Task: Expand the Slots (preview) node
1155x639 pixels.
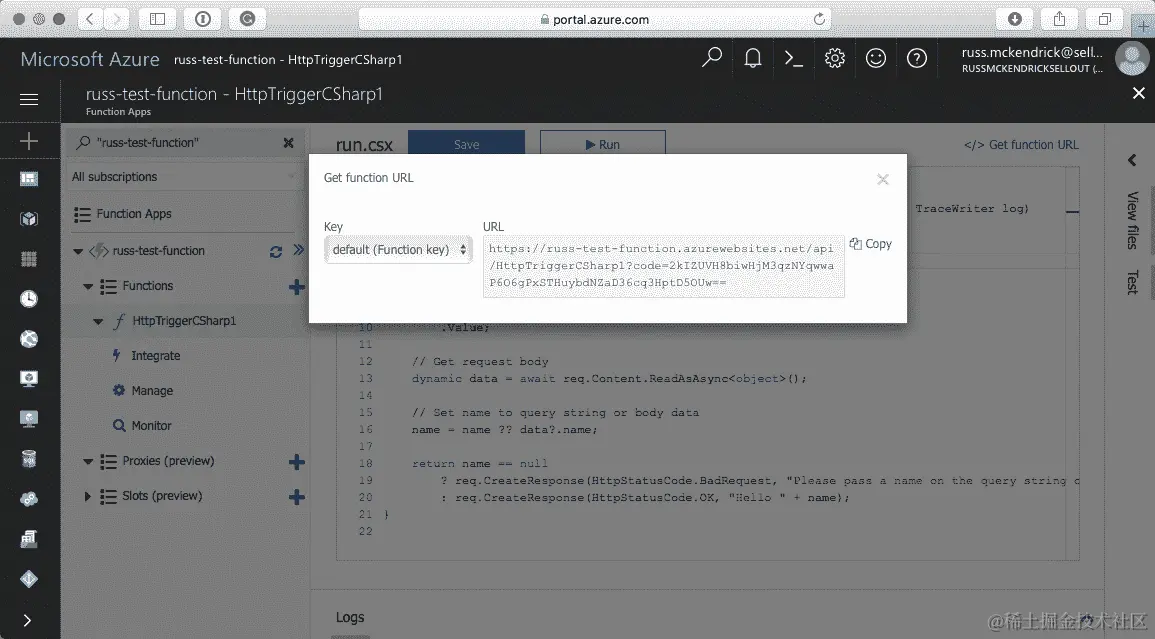Action: click(x=88, y=497)
